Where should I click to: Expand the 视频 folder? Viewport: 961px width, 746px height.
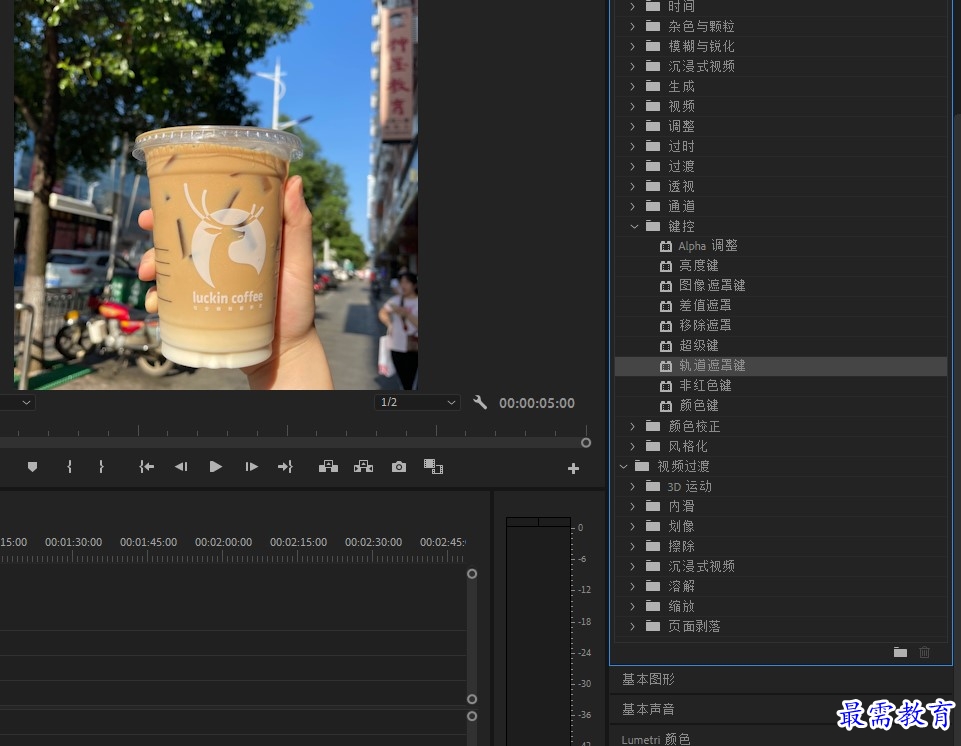point(632,107)
